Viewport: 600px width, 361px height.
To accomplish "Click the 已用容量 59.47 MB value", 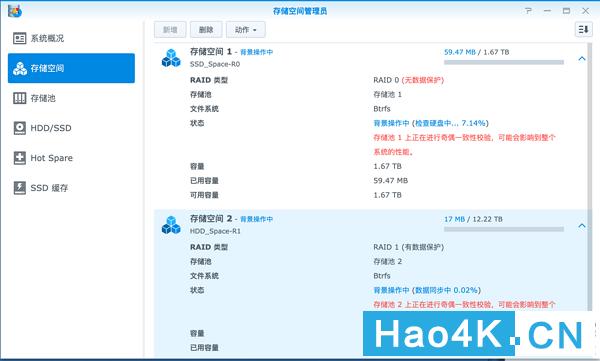I will coord(391,181).
